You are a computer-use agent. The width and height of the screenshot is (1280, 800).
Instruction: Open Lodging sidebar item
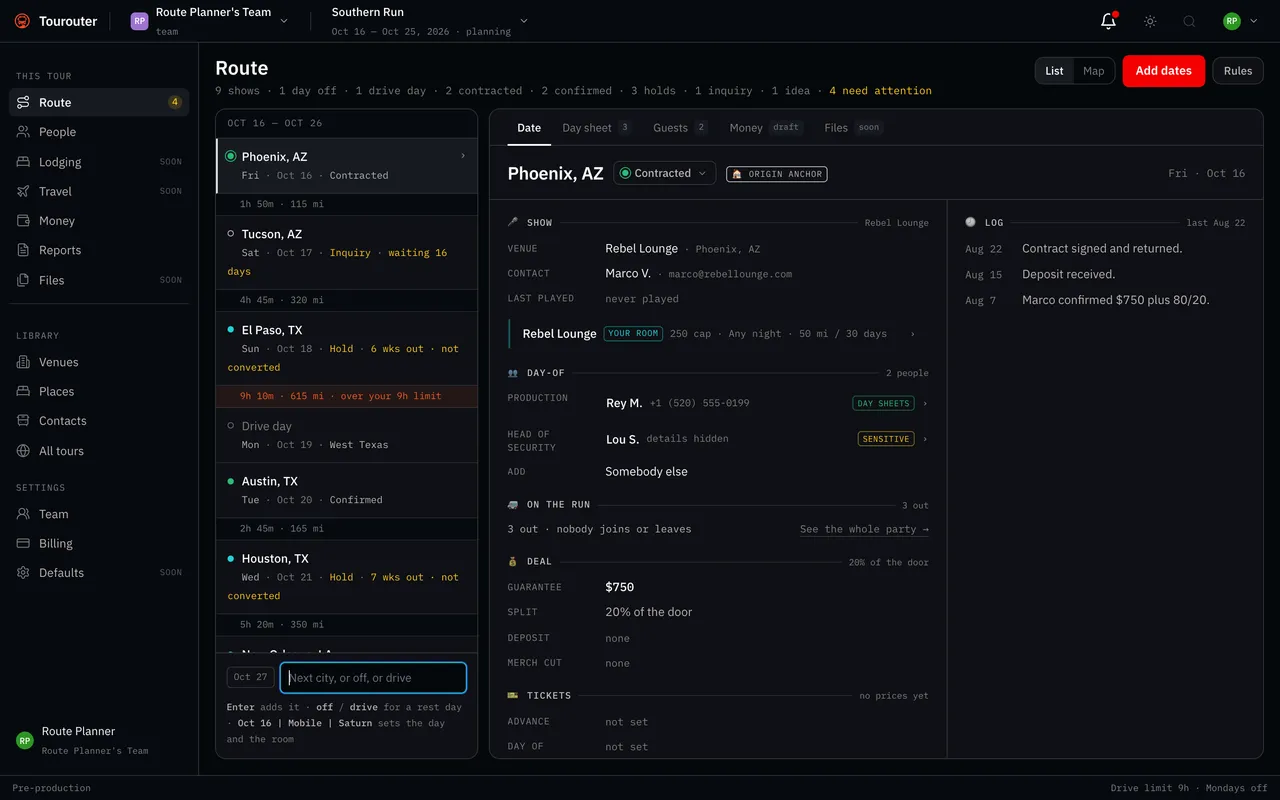[x=99, y=162]
